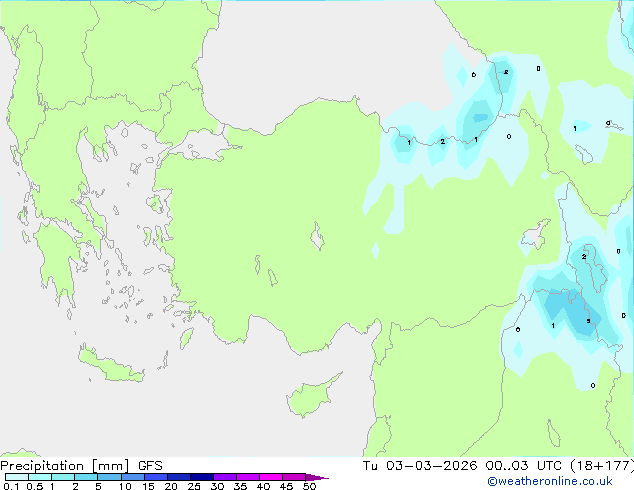Image resolution: width=634 pixels, height=490 pixels.
Task: Click the '0.1' legend scale label
Action: click(x=11, y=486)
